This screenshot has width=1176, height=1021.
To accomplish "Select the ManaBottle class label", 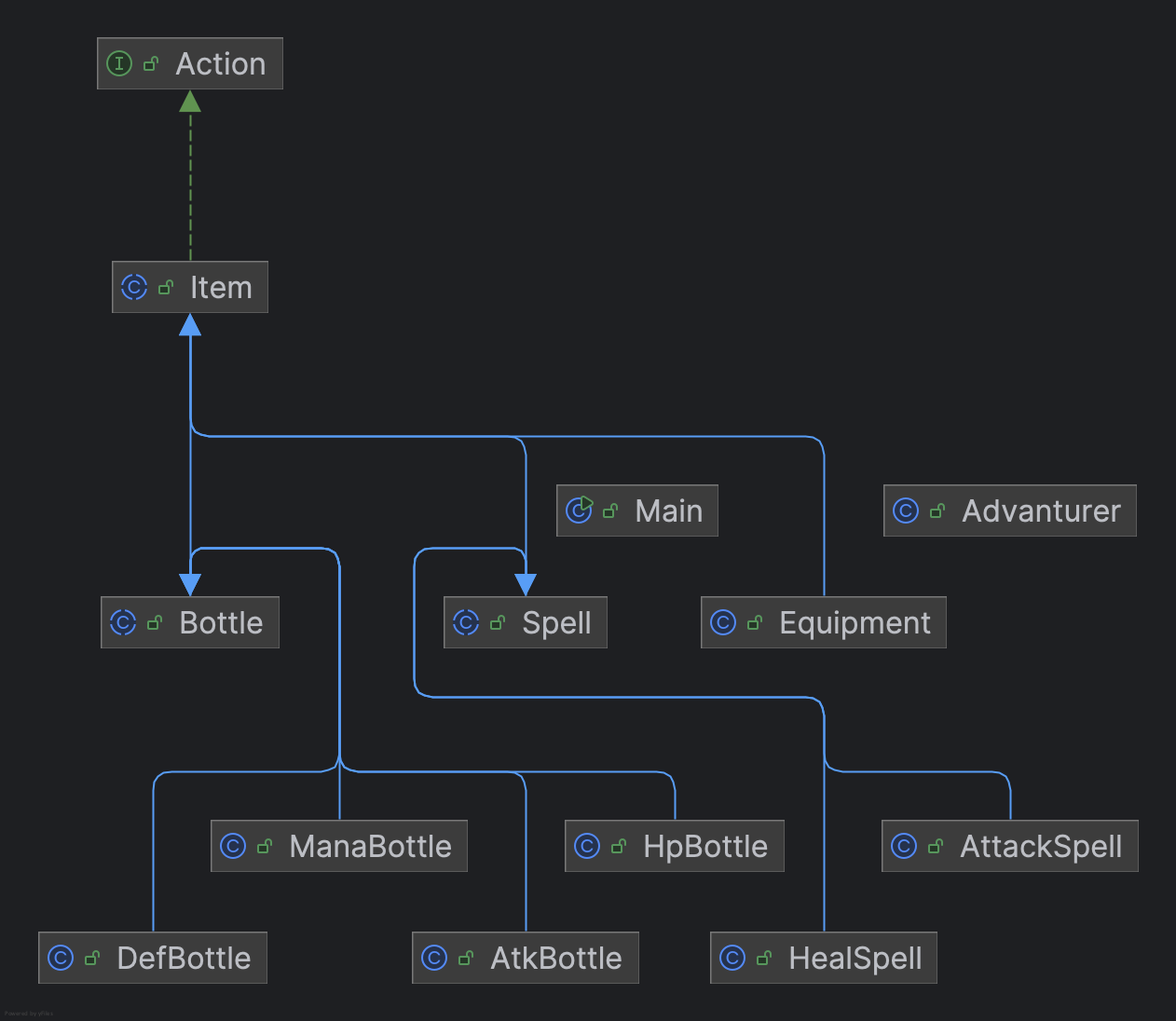I will [370, 846].
